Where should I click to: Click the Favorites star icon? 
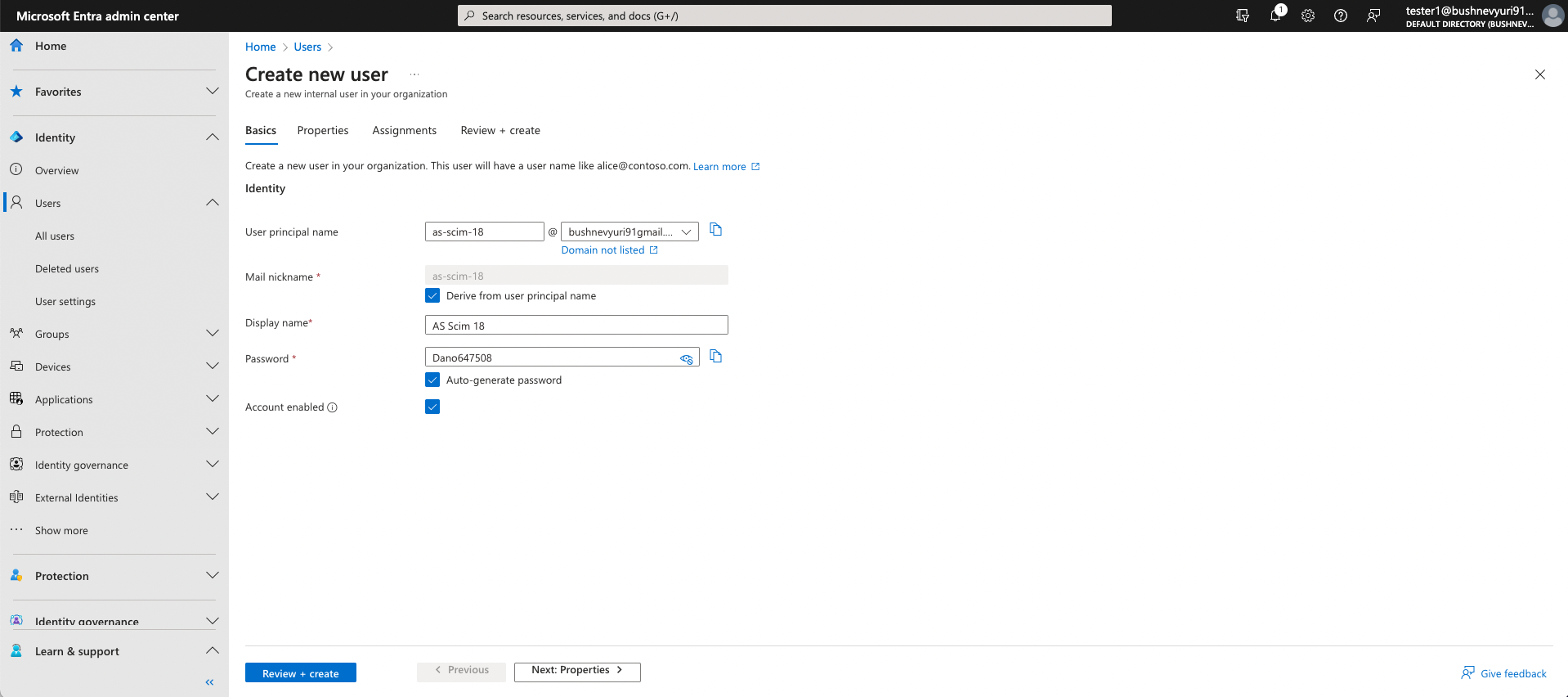click(16, 92)
